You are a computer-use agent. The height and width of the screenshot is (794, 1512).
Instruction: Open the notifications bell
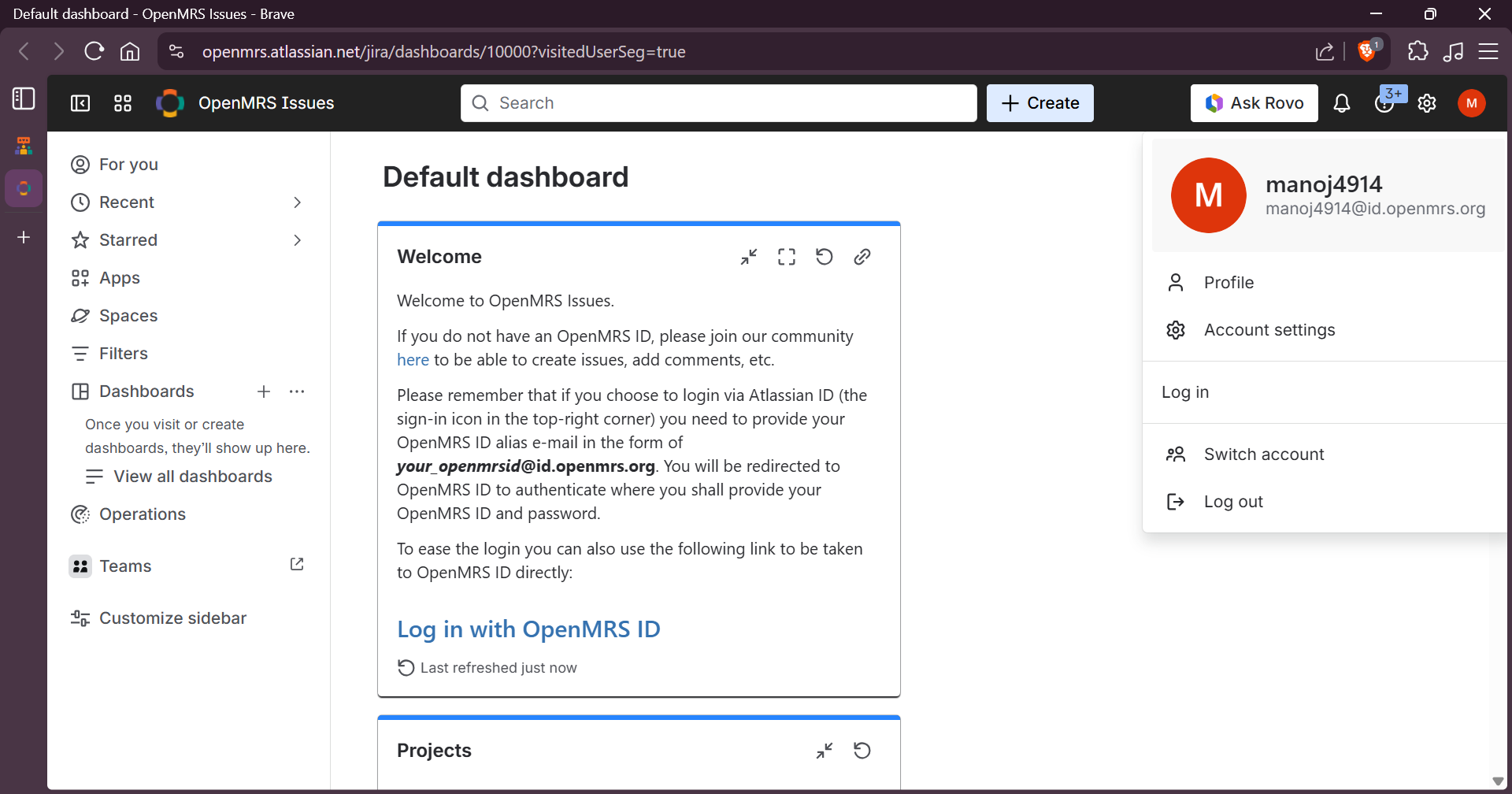[x=1341, y=103]
